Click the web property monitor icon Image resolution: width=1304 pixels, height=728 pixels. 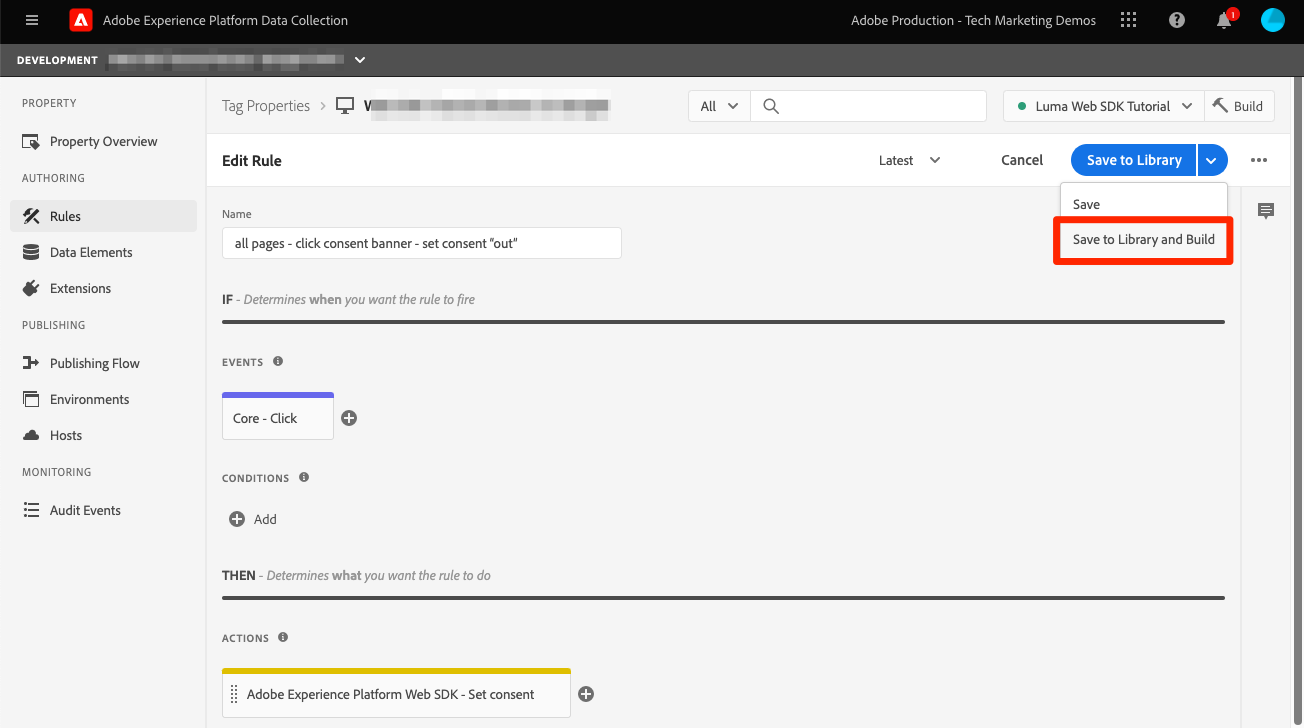click(x=345, y=106)
